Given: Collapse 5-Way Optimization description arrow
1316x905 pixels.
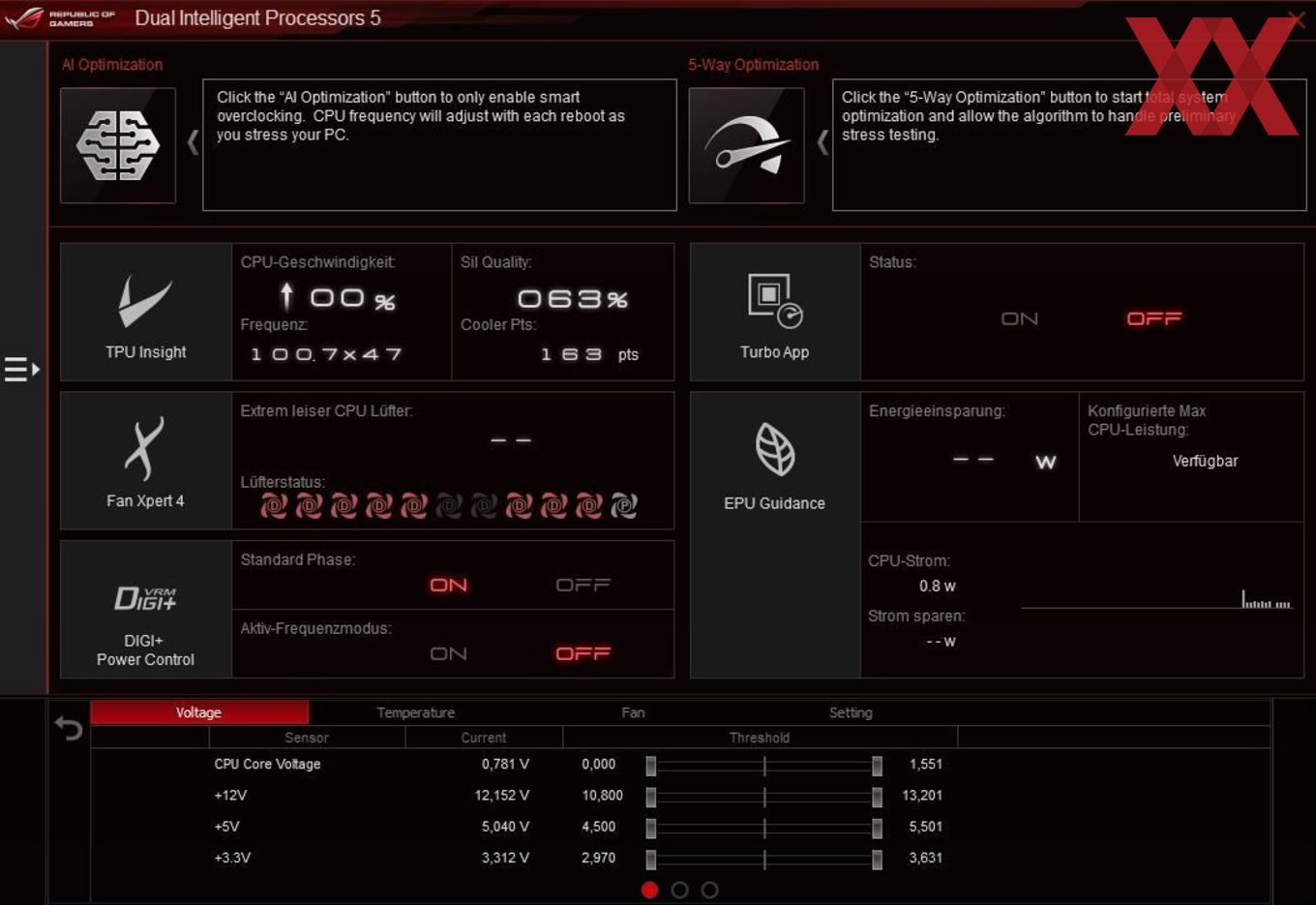Looking at the screenshot, I should coord(822,142).
